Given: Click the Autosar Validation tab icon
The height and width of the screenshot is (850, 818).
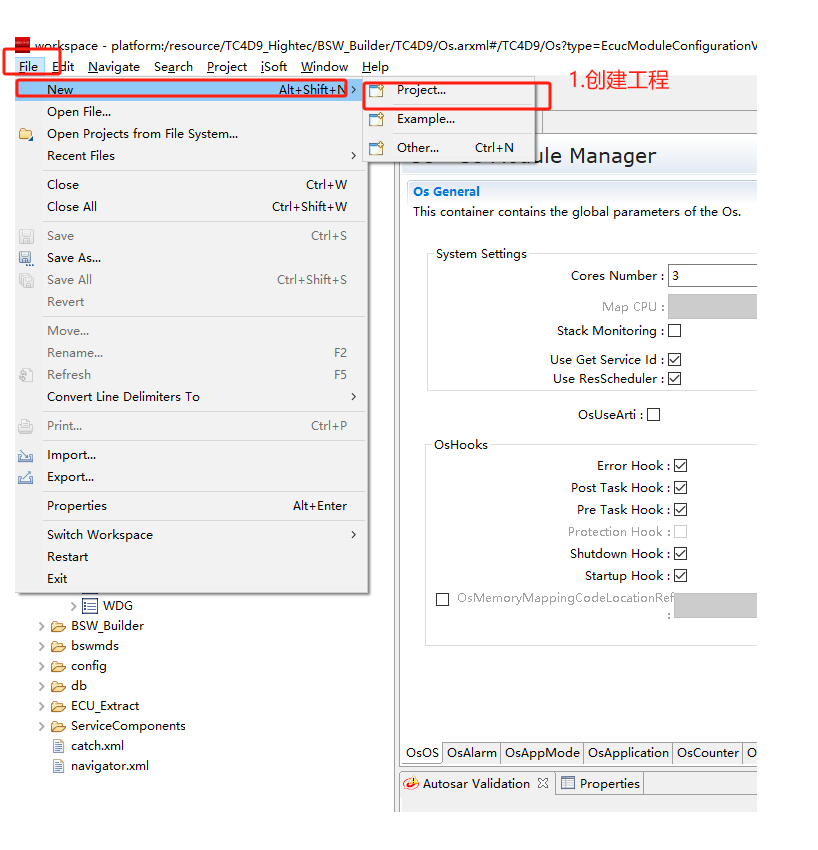Looking at the screenshot, I should pyautogui.click(x=411, y=784).
